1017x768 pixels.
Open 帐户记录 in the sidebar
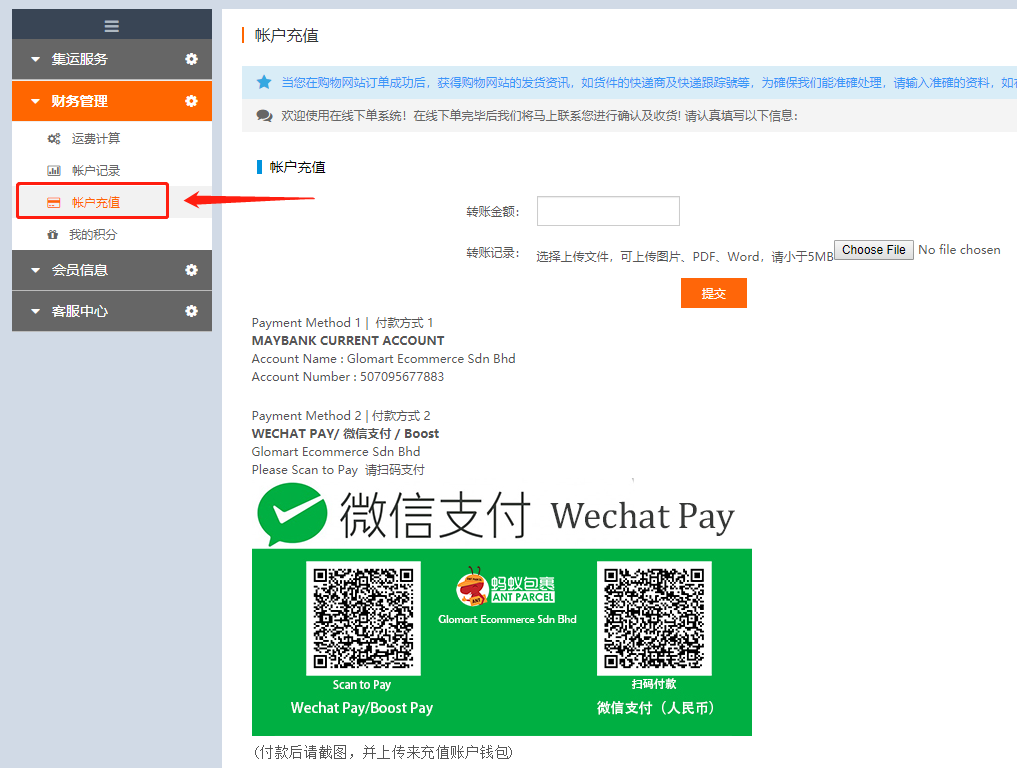pos(95,171)
